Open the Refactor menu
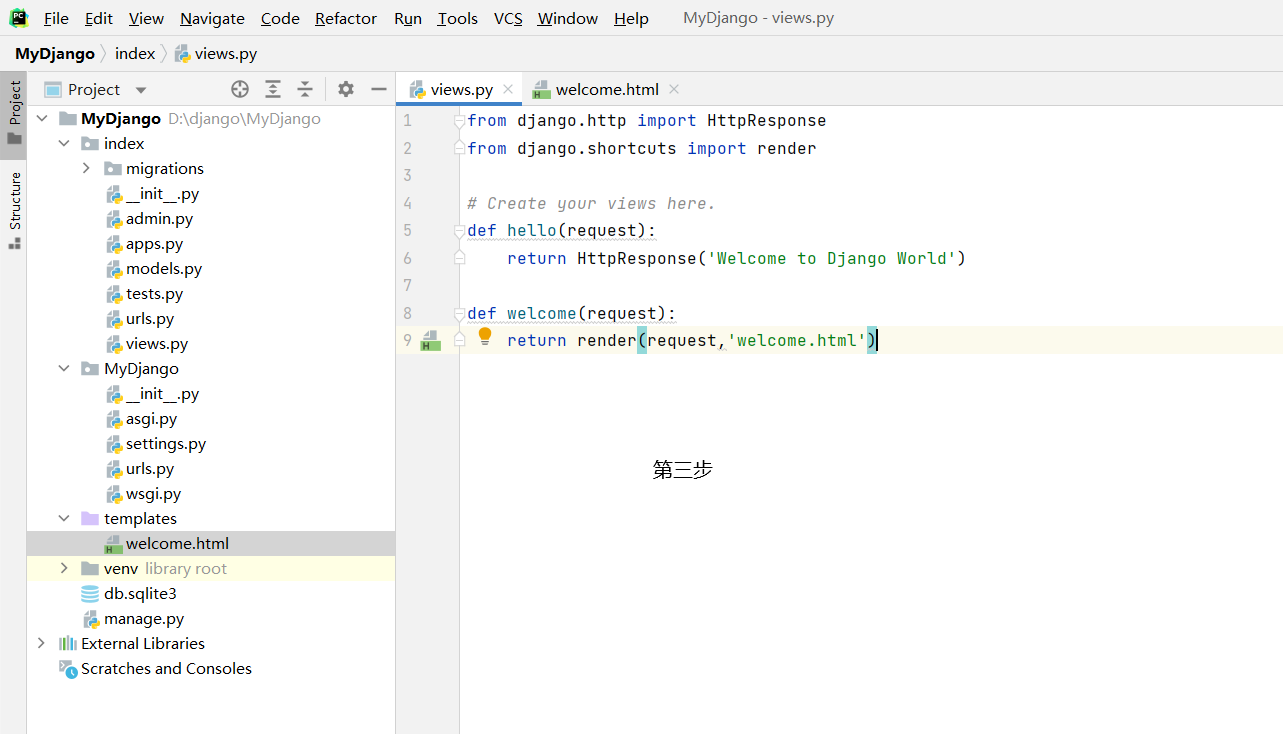This screenshot has width=1283, height=734. tap(346, 18)
